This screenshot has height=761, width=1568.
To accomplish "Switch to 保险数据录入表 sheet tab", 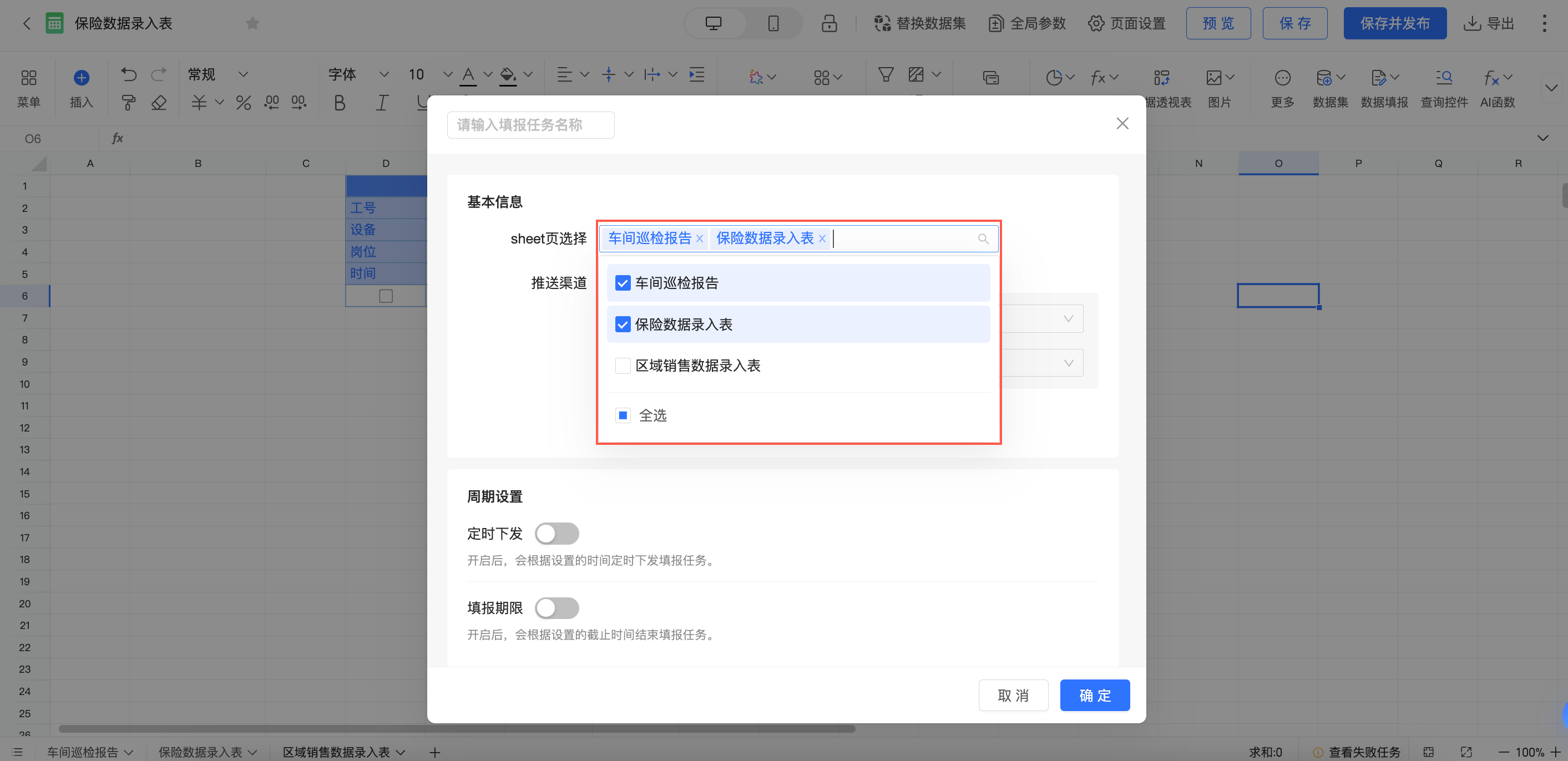I will coord(200,752).
